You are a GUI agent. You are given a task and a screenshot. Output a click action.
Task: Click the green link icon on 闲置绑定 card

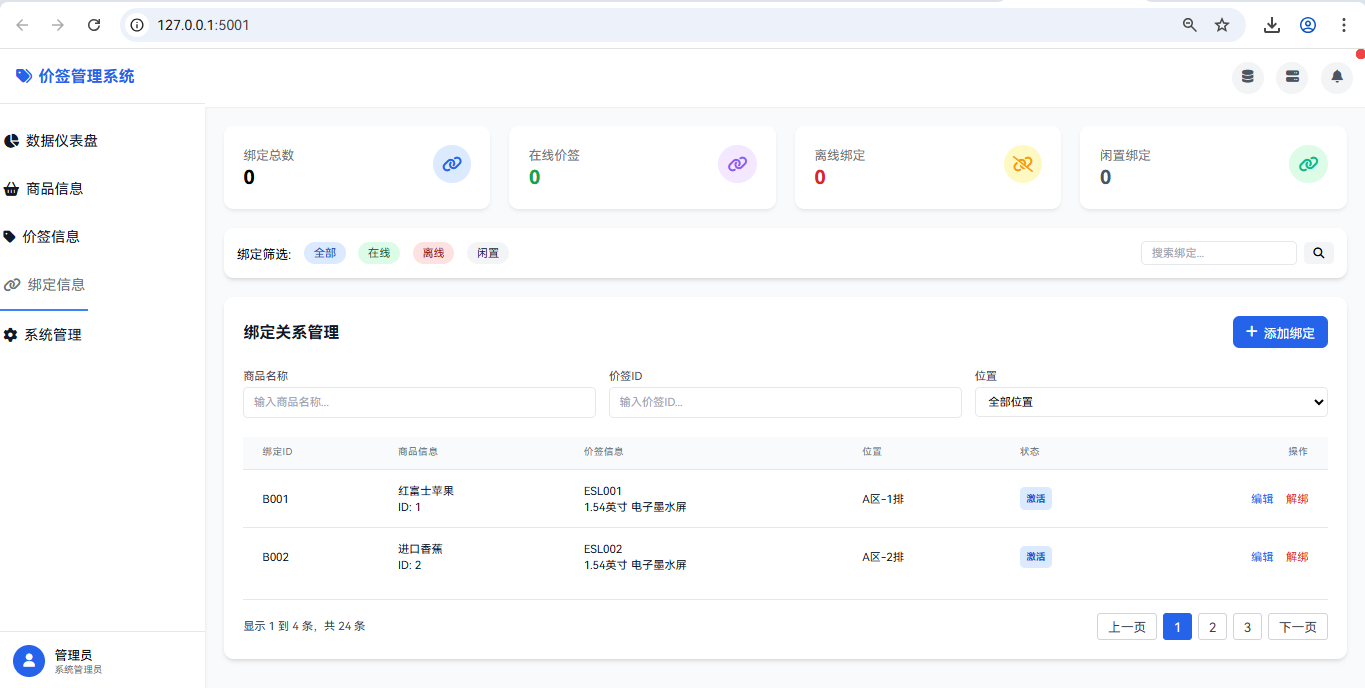click(1308, 164)
